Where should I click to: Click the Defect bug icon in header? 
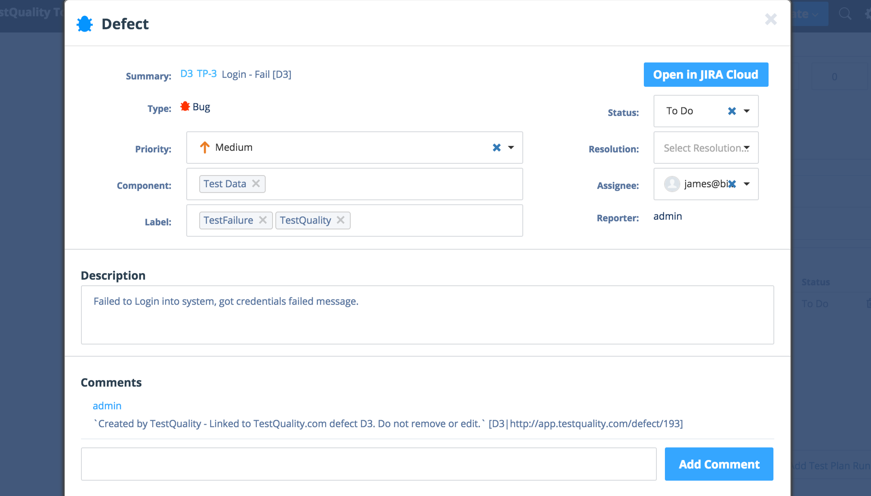tap(84, 24)
